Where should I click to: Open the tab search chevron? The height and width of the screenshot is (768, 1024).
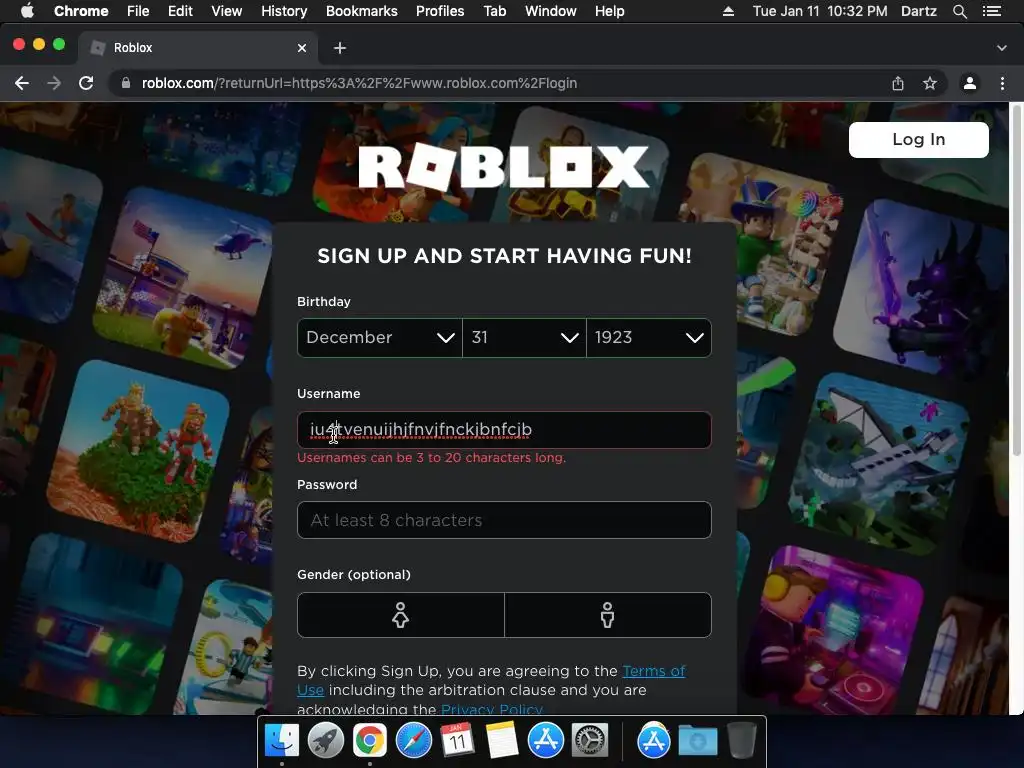1002,48
